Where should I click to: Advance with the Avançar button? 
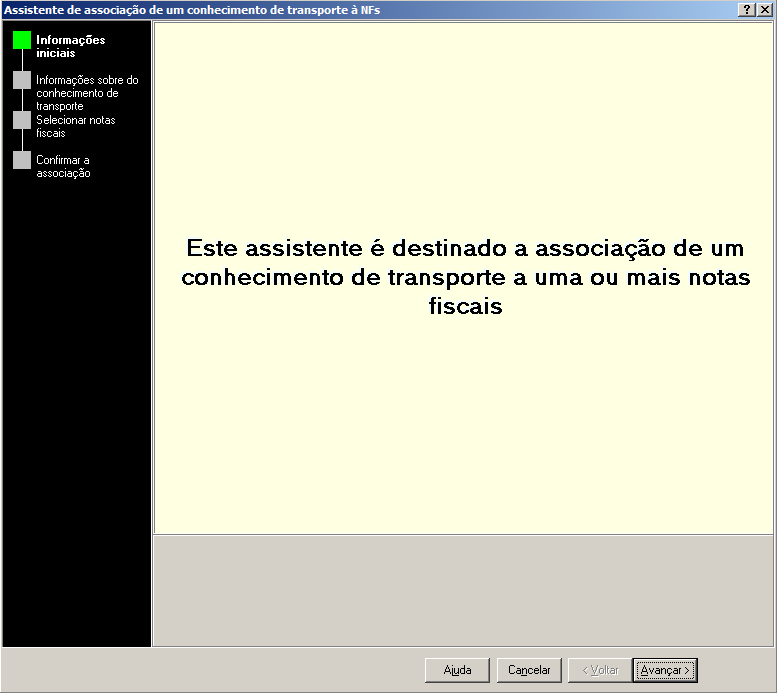click(665, 670)
